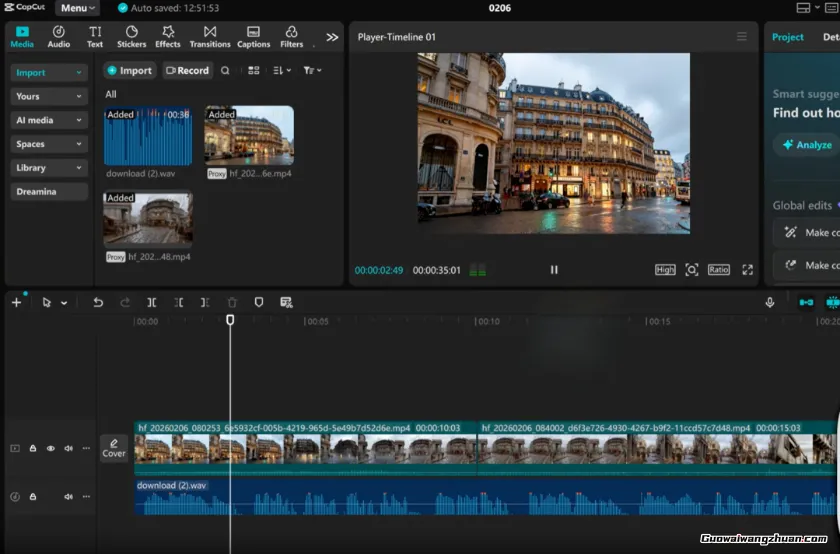This screenshot has width=840, height=554.
Task: Lock the video track
Action: coord(33,449)
